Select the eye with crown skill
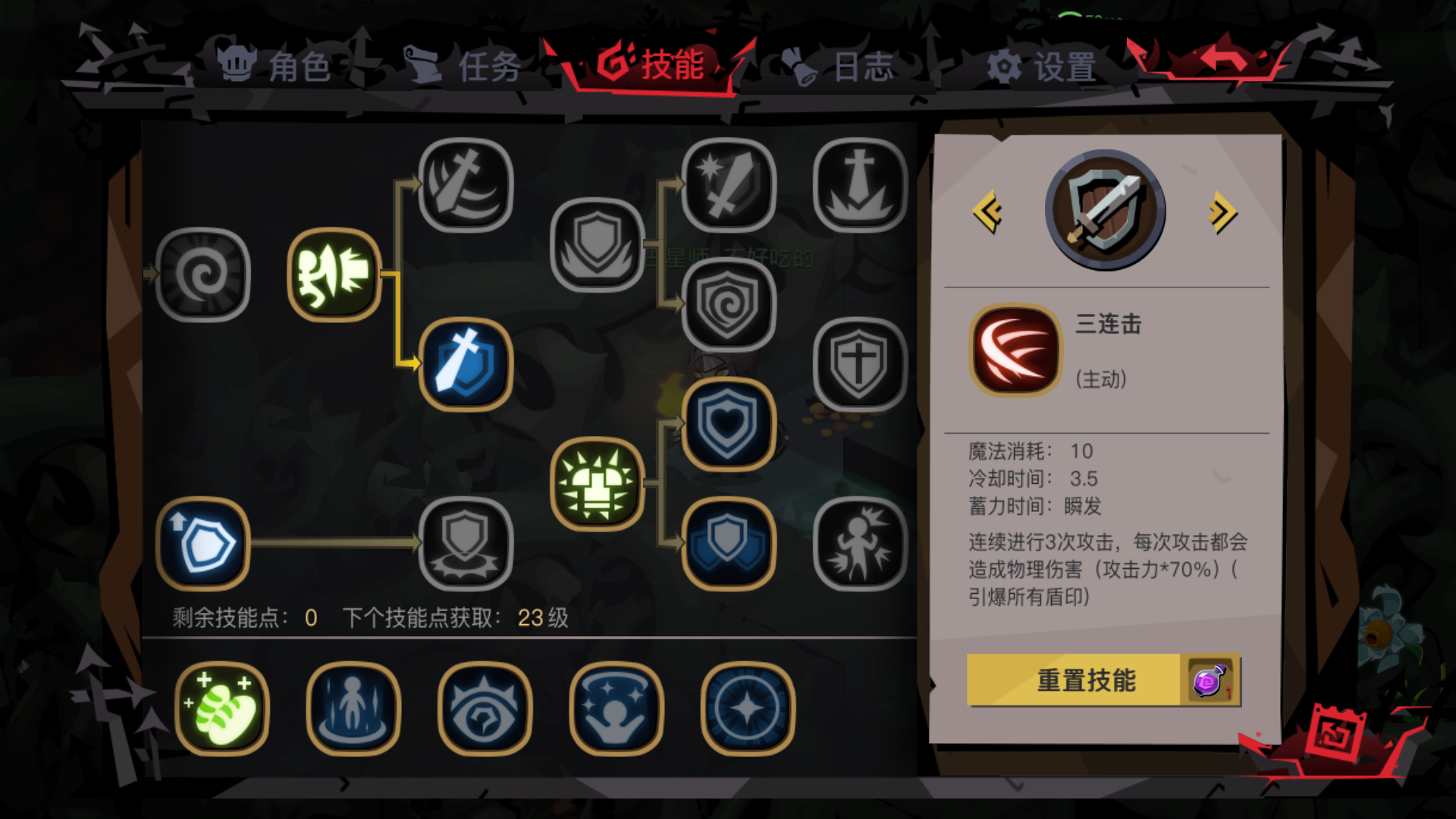1456x819 pixels. [x=485, y=709]
